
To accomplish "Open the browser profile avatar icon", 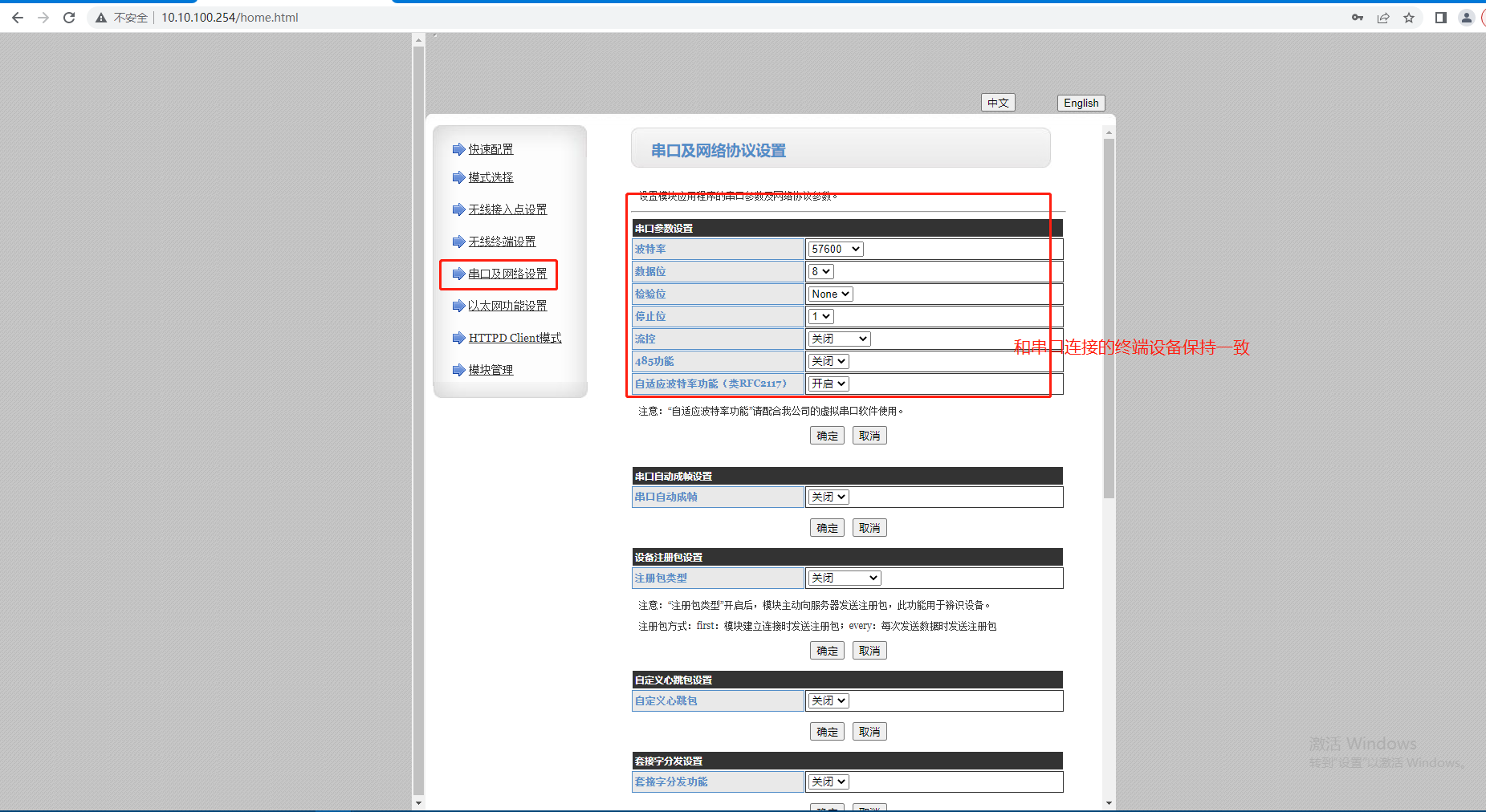I will pyautogui.click(x=1466, y=18).
